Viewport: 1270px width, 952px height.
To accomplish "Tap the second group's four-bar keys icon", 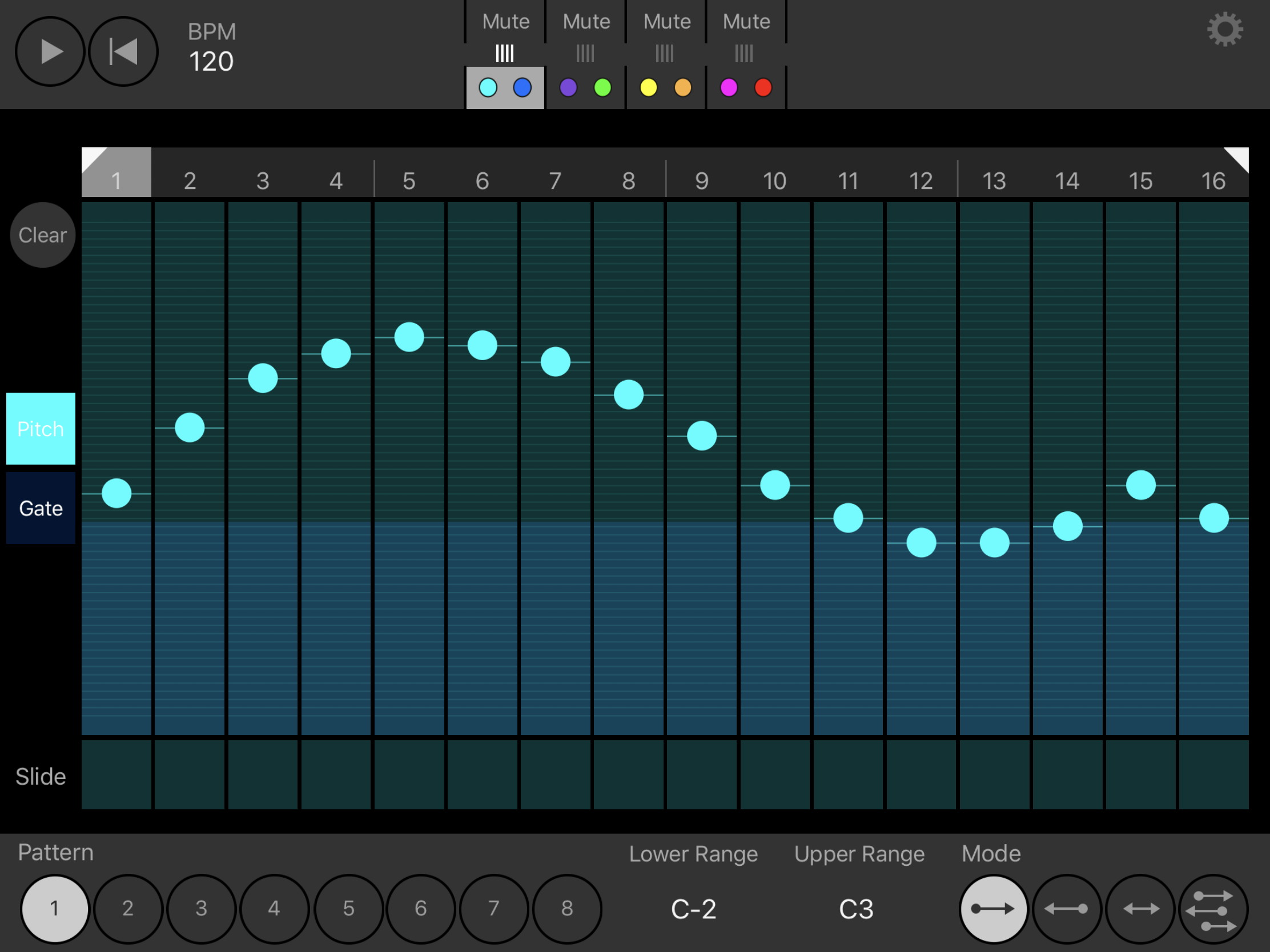I will 585,54.
